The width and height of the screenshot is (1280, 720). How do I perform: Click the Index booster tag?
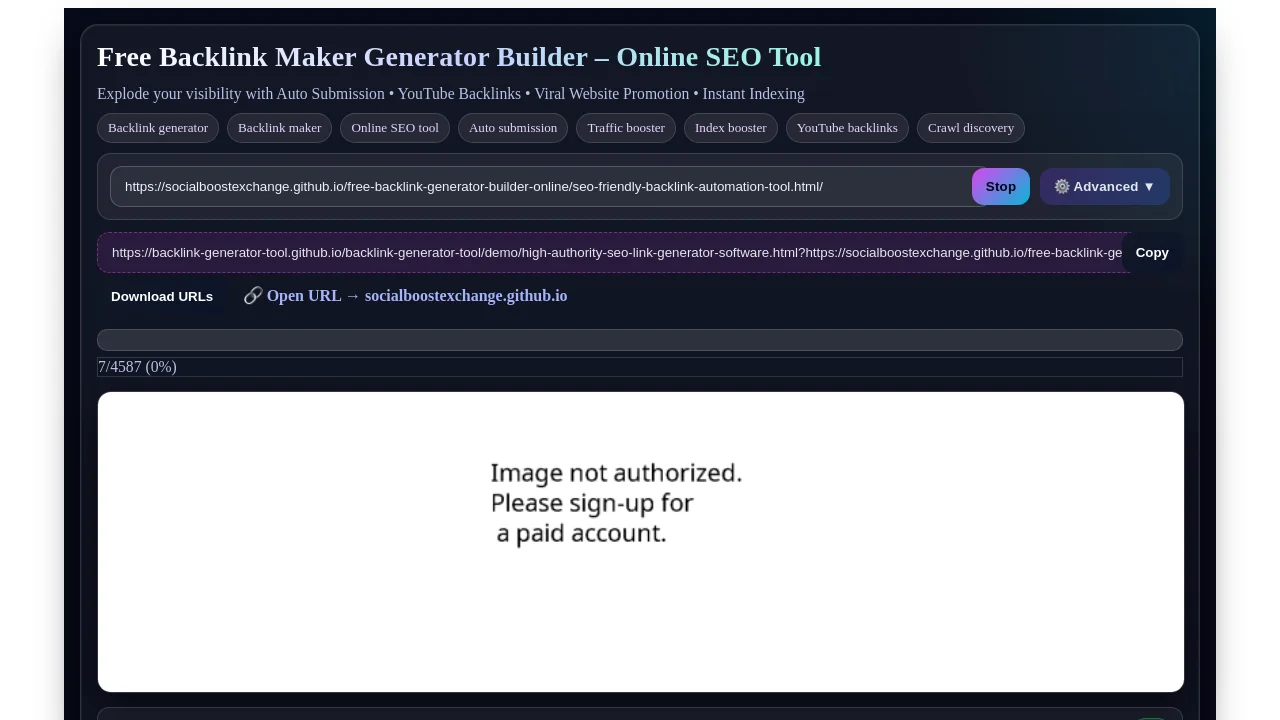coord(731,128)
